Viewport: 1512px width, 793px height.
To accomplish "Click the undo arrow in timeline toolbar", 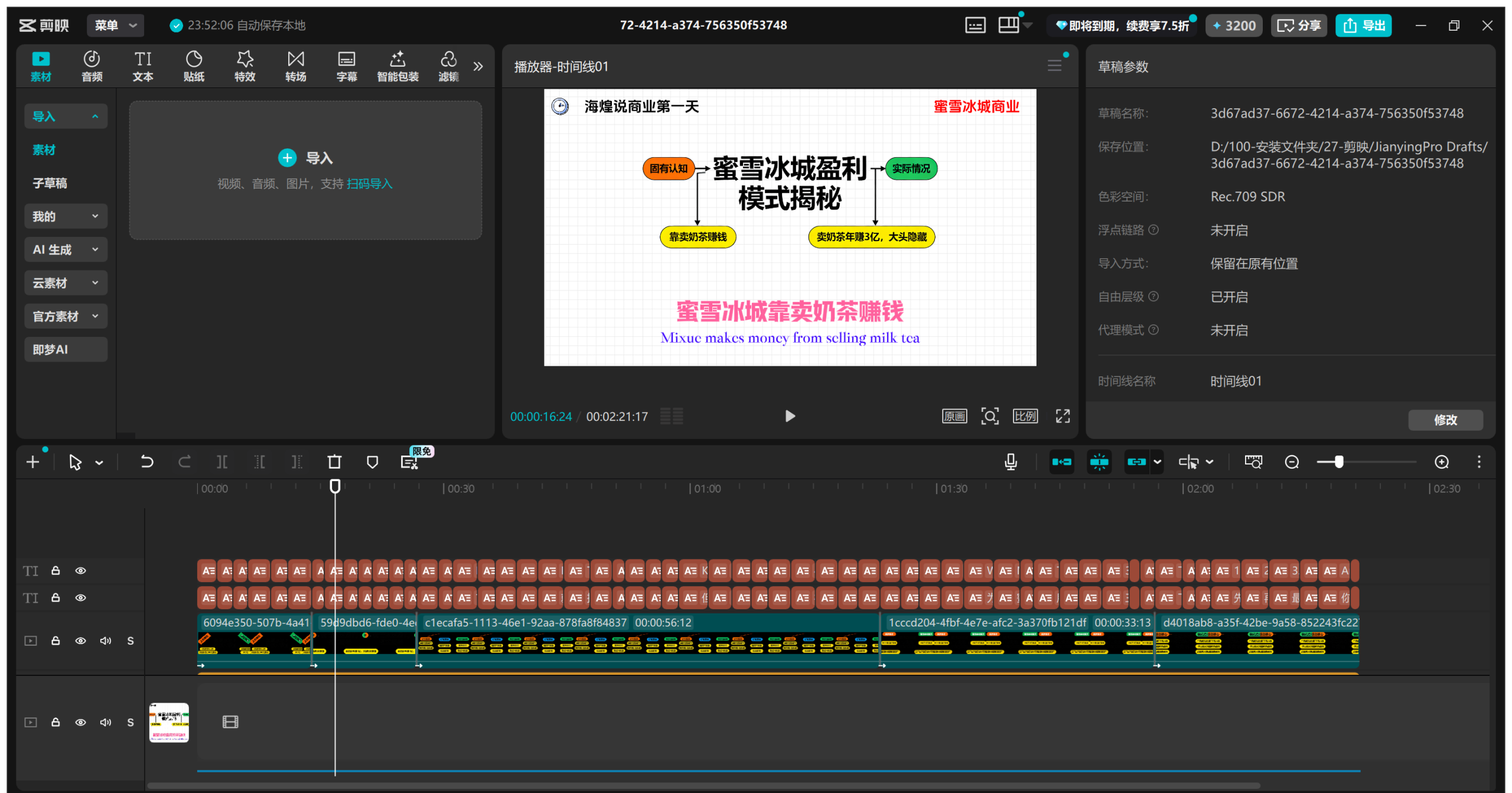I will tap(146, 462).
